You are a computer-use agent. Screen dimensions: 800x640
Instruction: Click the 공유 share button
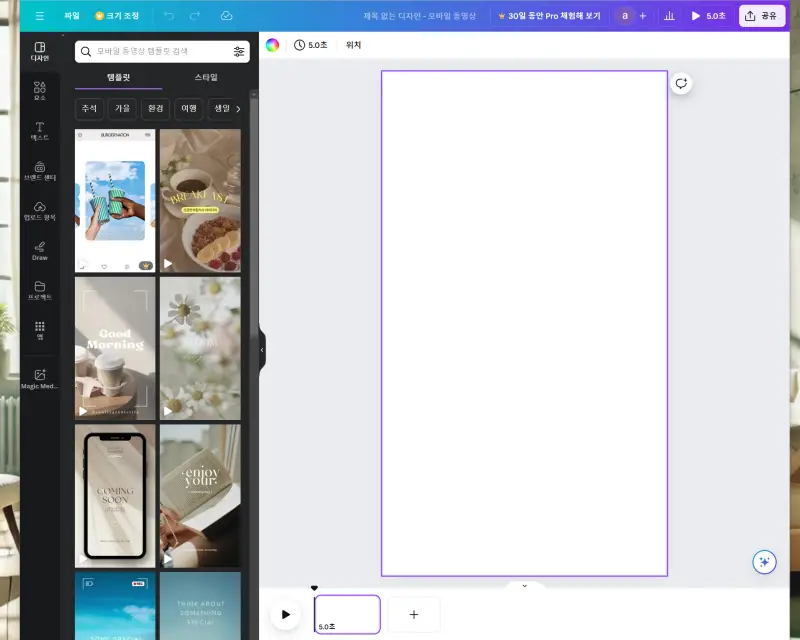pyautogui.click(x=761, y=16)
